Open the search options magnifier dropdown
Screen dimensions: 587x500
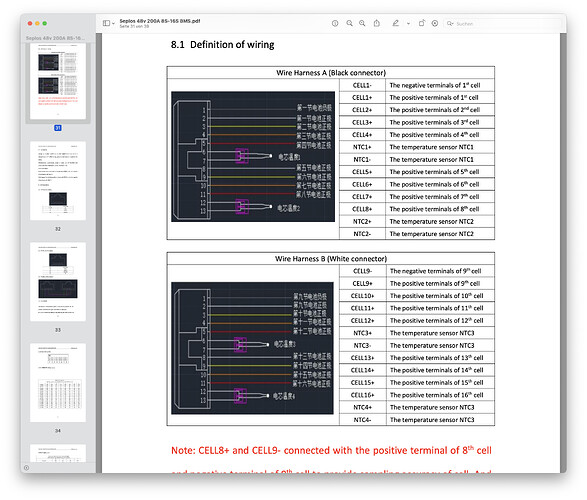pyautogui.click(x=450, y=24)
